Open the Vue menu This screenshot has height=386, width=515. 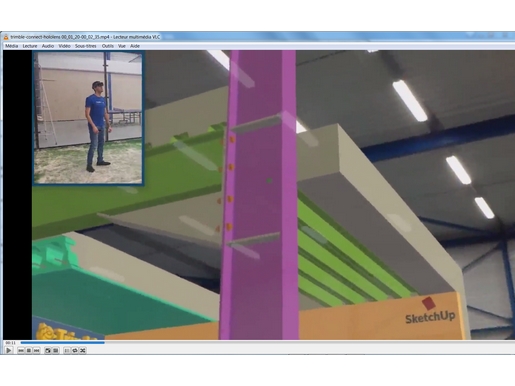122,46
